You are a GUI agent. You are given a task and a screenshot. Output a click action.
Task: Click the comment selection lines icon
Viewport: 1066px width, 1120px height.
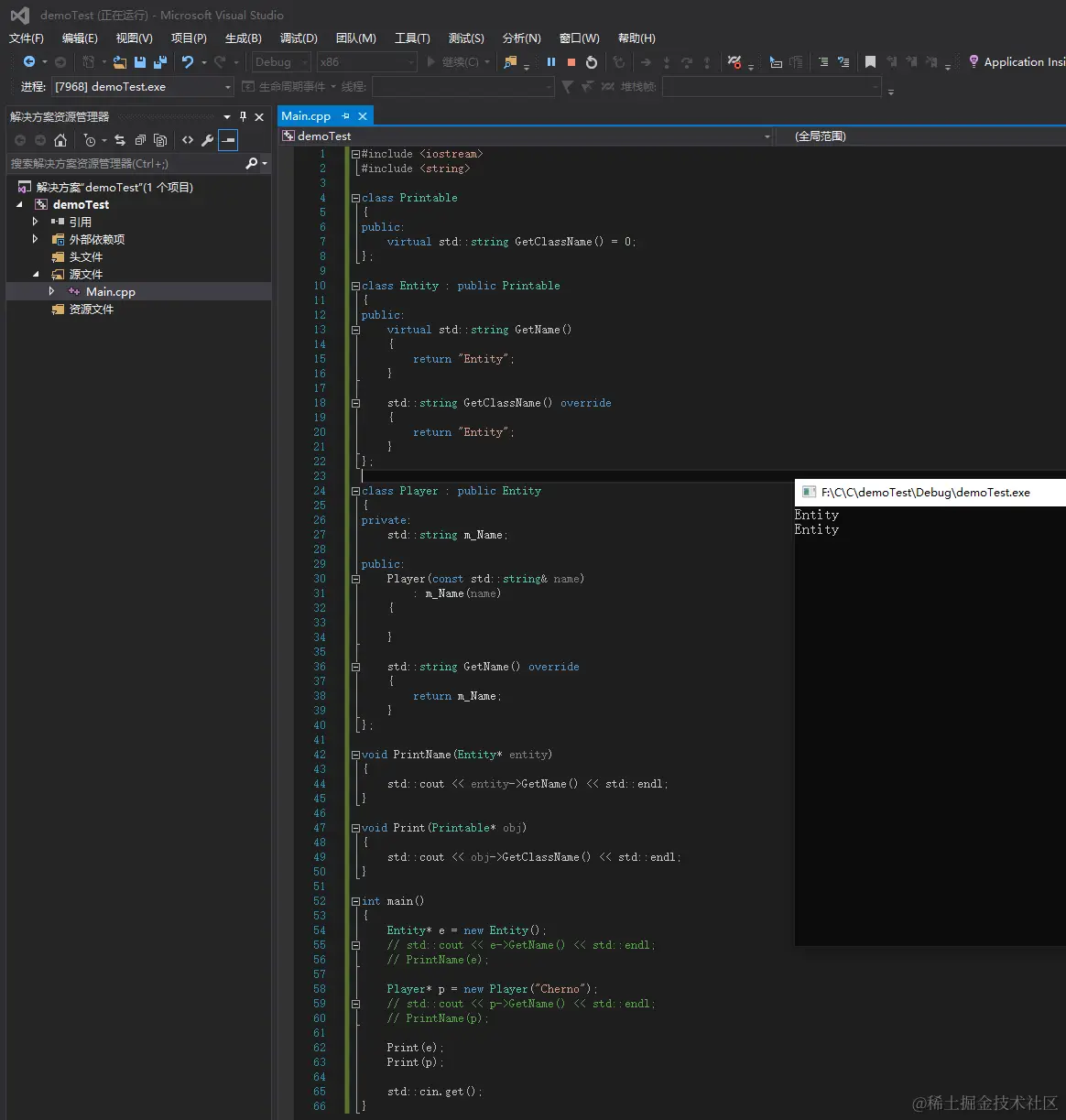(843, 62)
